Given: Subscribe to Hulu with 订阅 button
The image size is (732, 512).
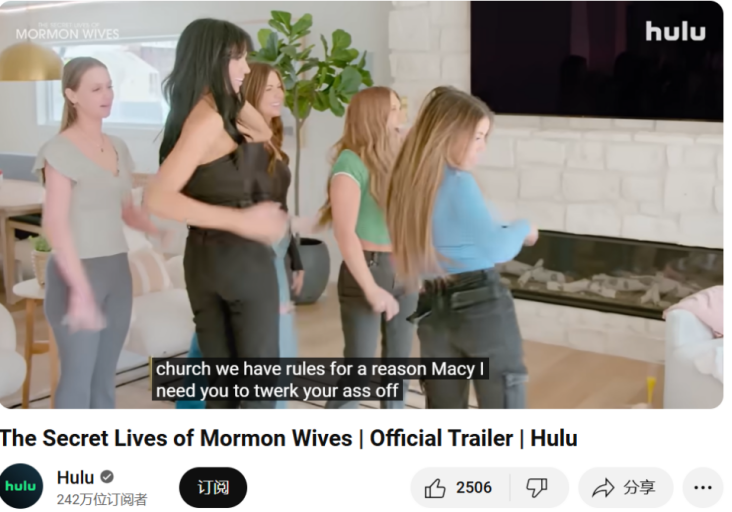Looking at the screenshot, I should coord(213,488).
